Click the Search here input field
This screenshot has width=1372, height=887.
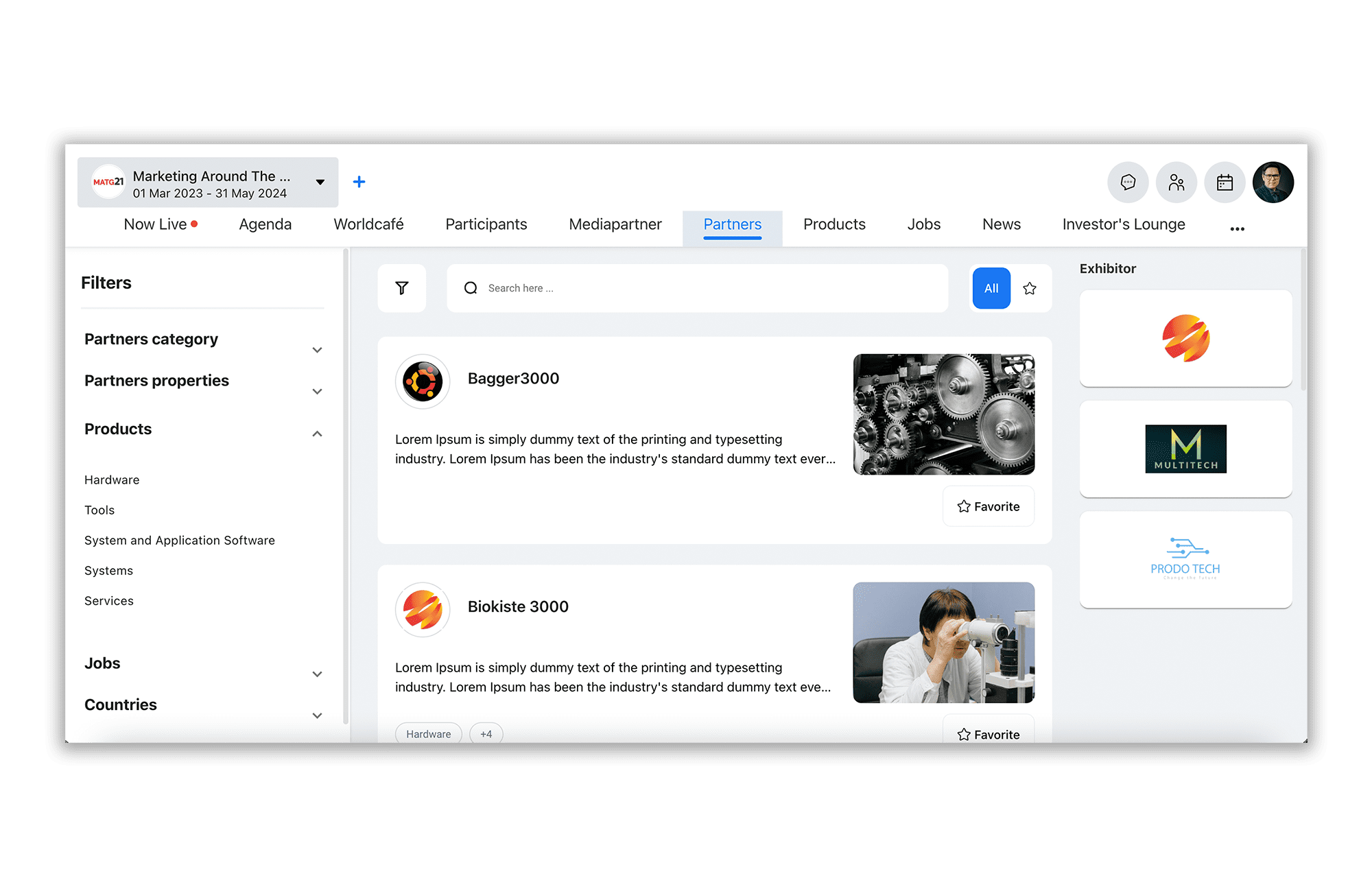pos(707,288)
